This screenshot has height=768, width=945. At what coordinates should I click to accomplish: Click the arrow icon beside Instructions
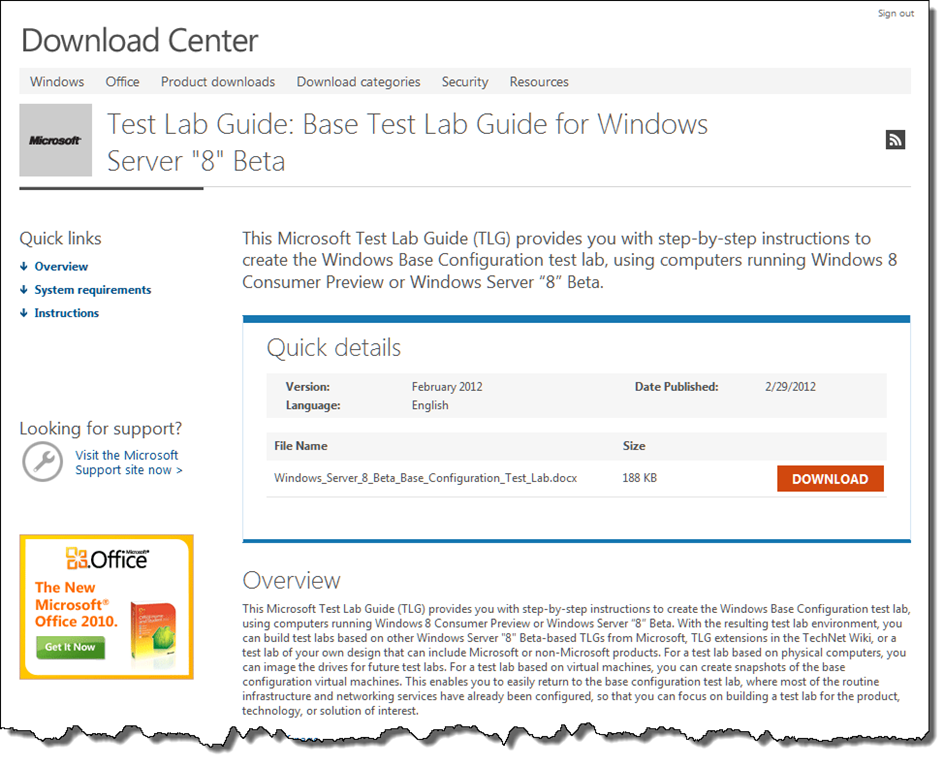pyautogui.click(x=24, y=313)
